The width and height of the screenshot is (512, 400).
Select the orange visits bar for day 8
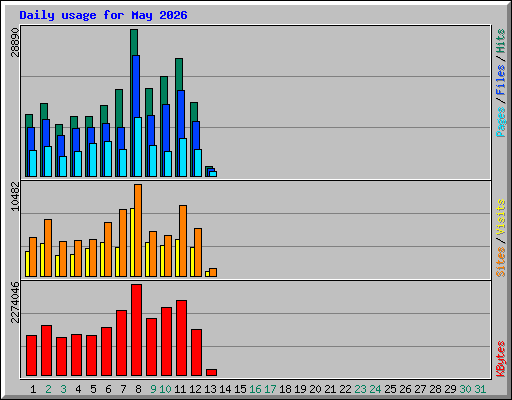coord(138,230)
